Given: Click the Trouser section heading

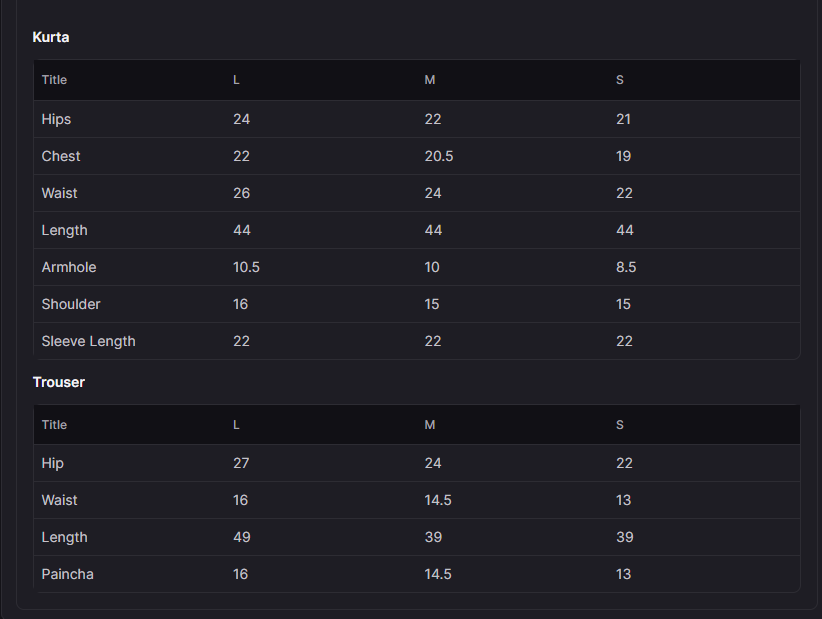Looking at the screenshot, I should (x=59, y=382).
